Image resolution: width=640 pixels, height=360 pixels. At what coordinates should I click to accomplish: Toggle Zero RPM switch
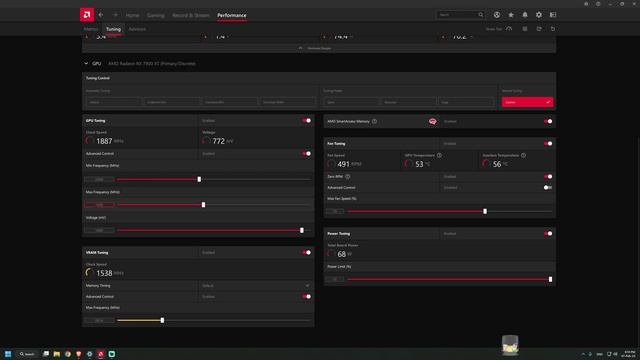[x=548, y=176]
